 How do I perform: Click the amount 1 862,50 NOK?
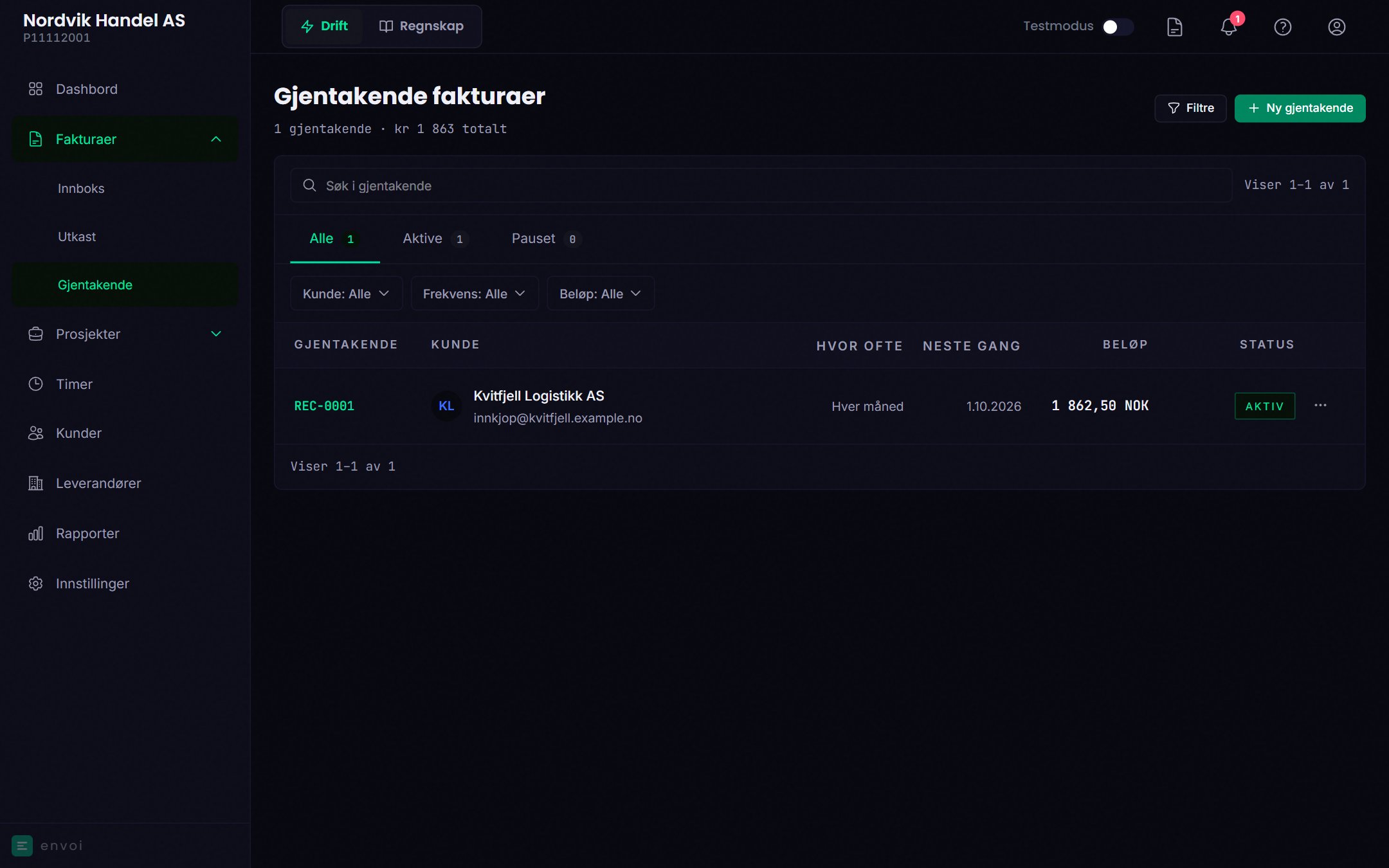[1100, 406]
